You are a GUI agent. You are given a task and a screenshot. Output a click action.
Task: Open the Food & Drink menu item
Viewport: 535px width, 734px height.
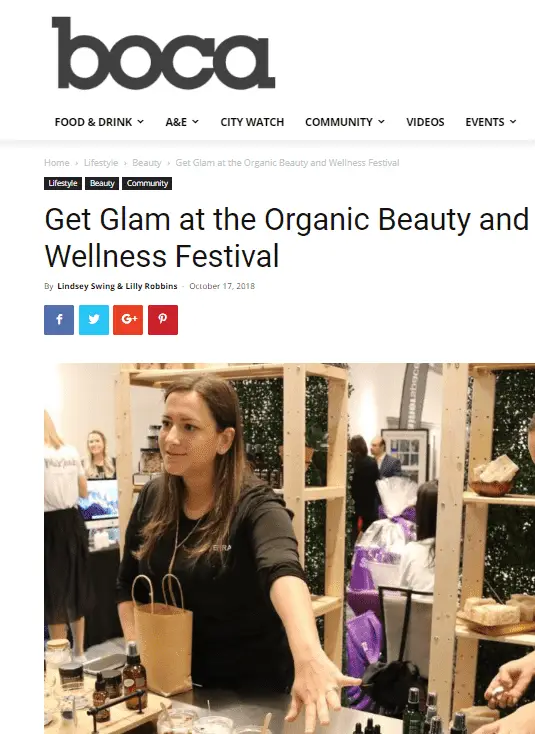point(93,122)
